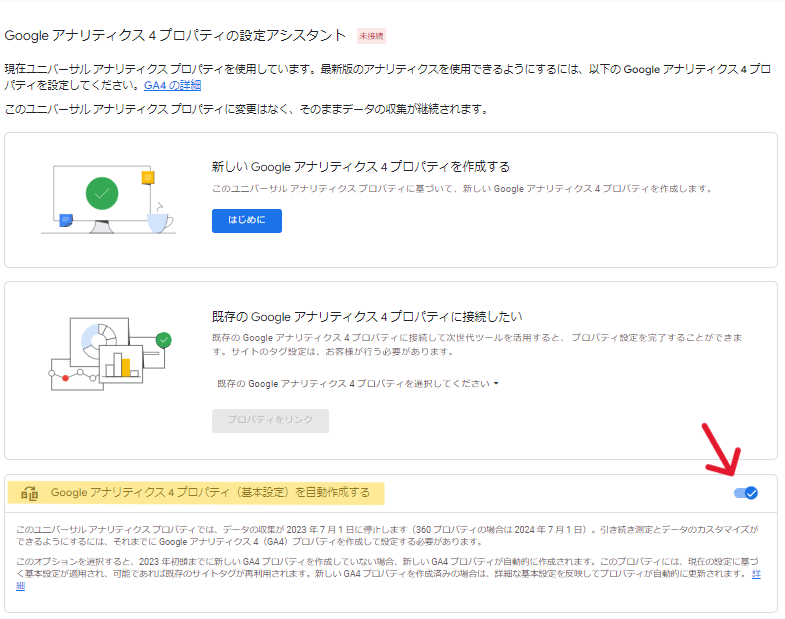
Task: Click the auto-create GA4 property heading text
Action: pyautogui.click(x=210, y=492)
